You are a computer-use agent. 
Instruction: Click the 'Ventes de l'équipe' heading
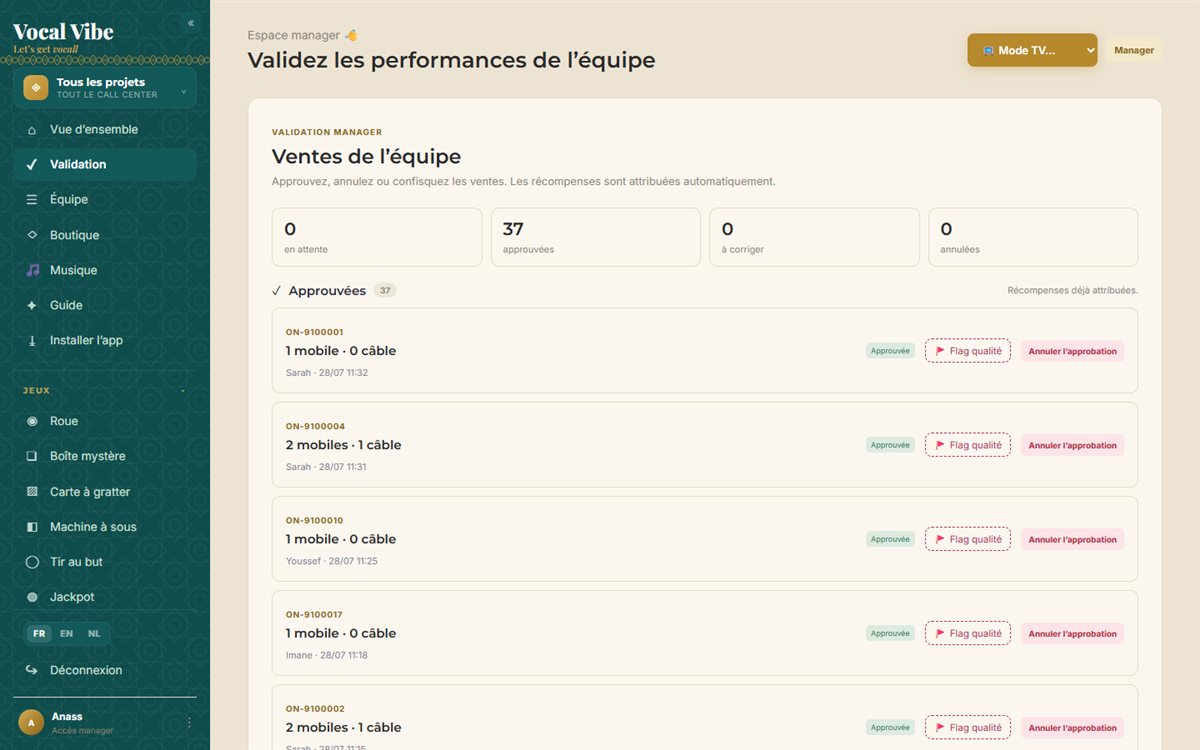pos(366,157)
